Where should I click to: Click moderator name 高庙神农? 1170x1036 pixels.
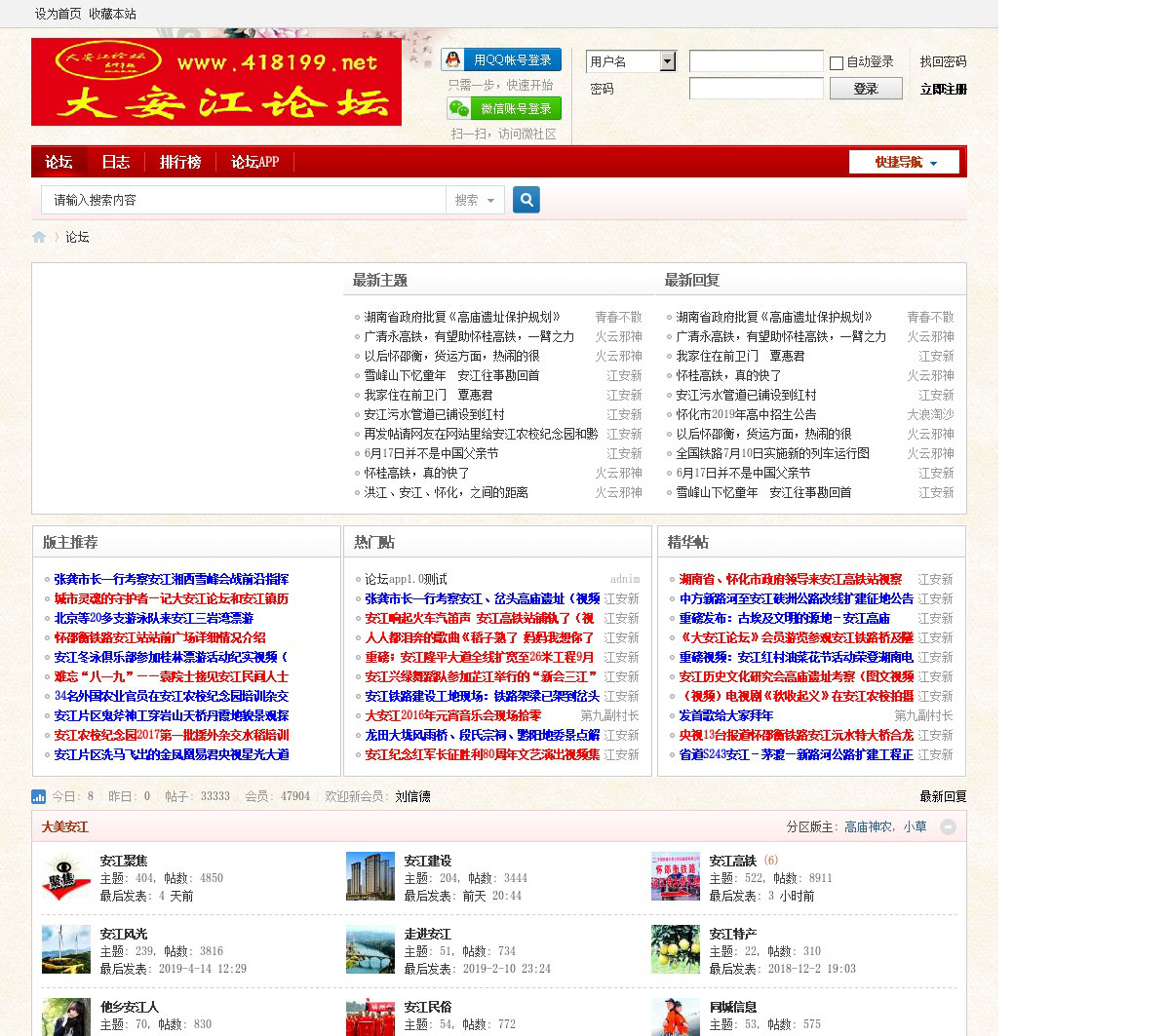pos(868,826)
